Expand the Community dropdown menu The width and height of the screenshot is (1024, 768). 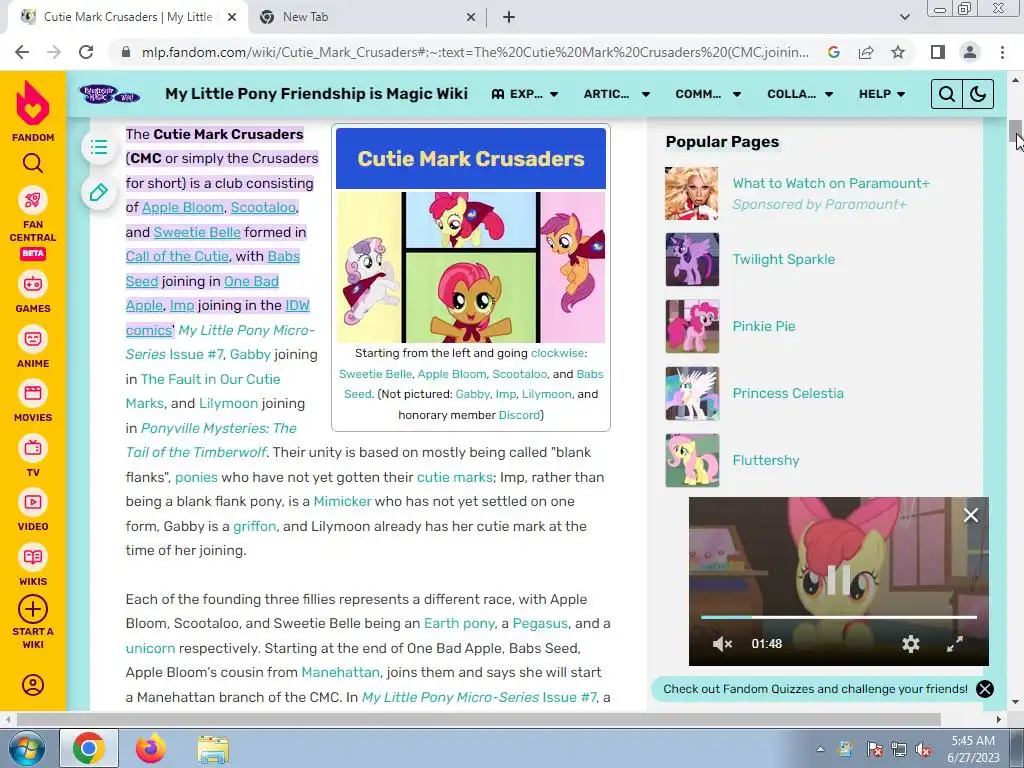pos(708,95)
